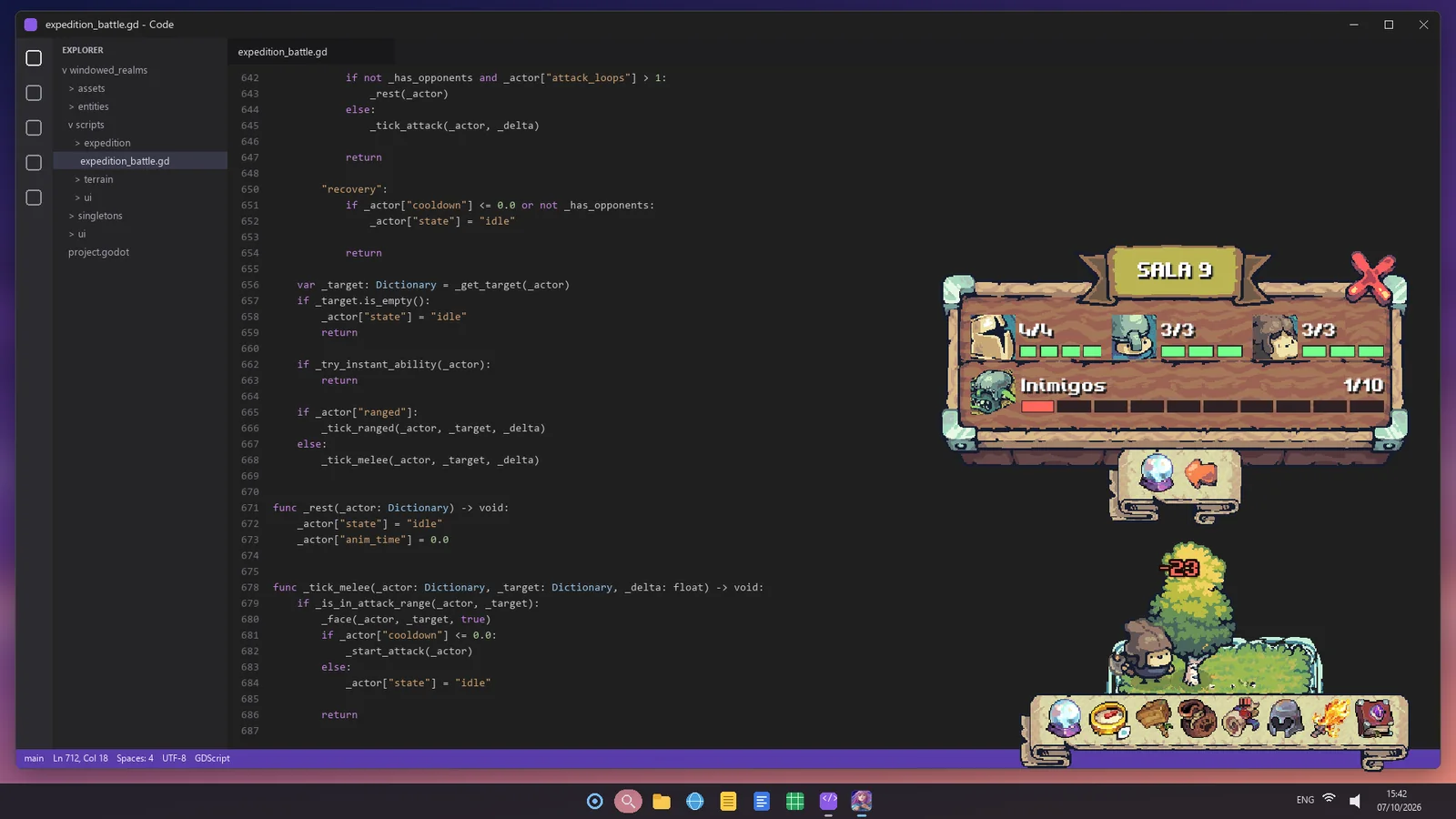The height and width of the screenshot is (819, 1456).
Task: Click the Ln 712, Col 18 indicator
Action: pyautogui.click(x=80, y=758)
